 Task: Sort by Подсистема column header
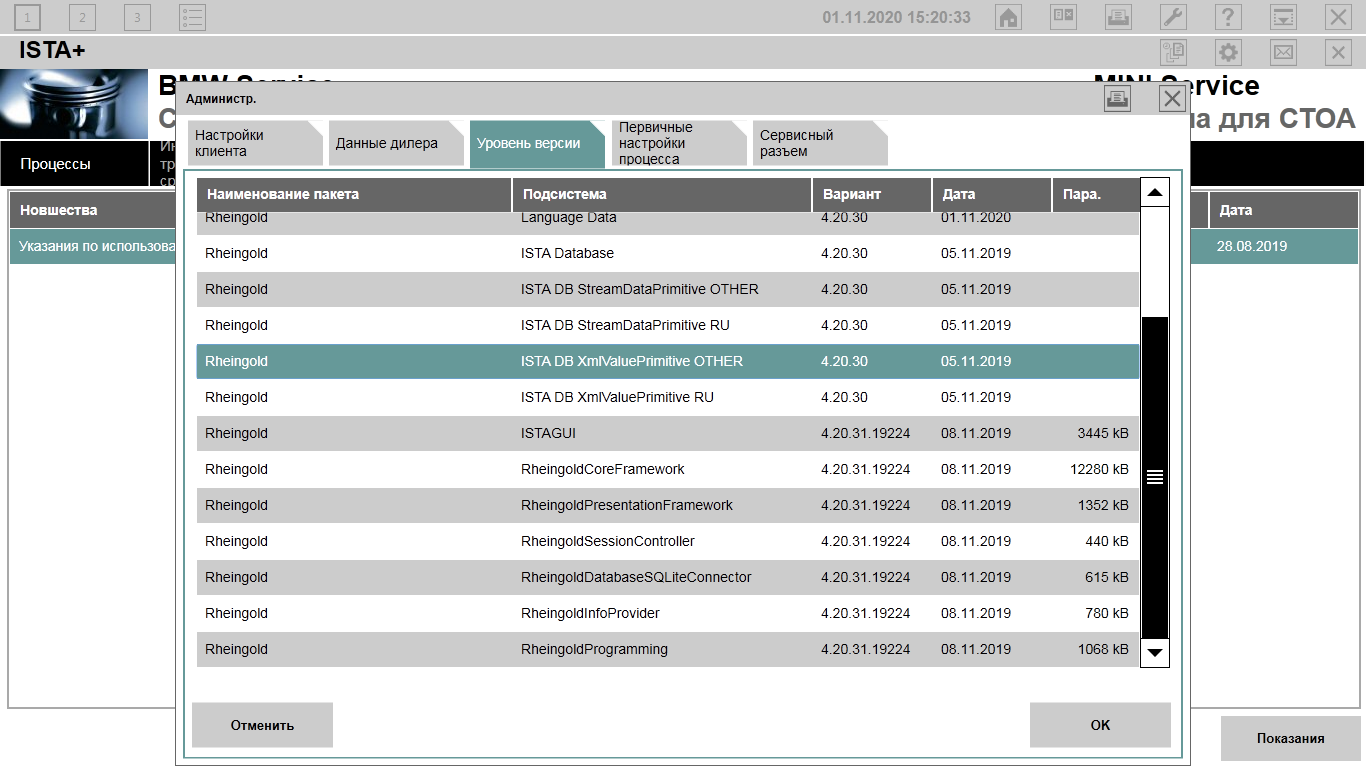pos(662,194)
